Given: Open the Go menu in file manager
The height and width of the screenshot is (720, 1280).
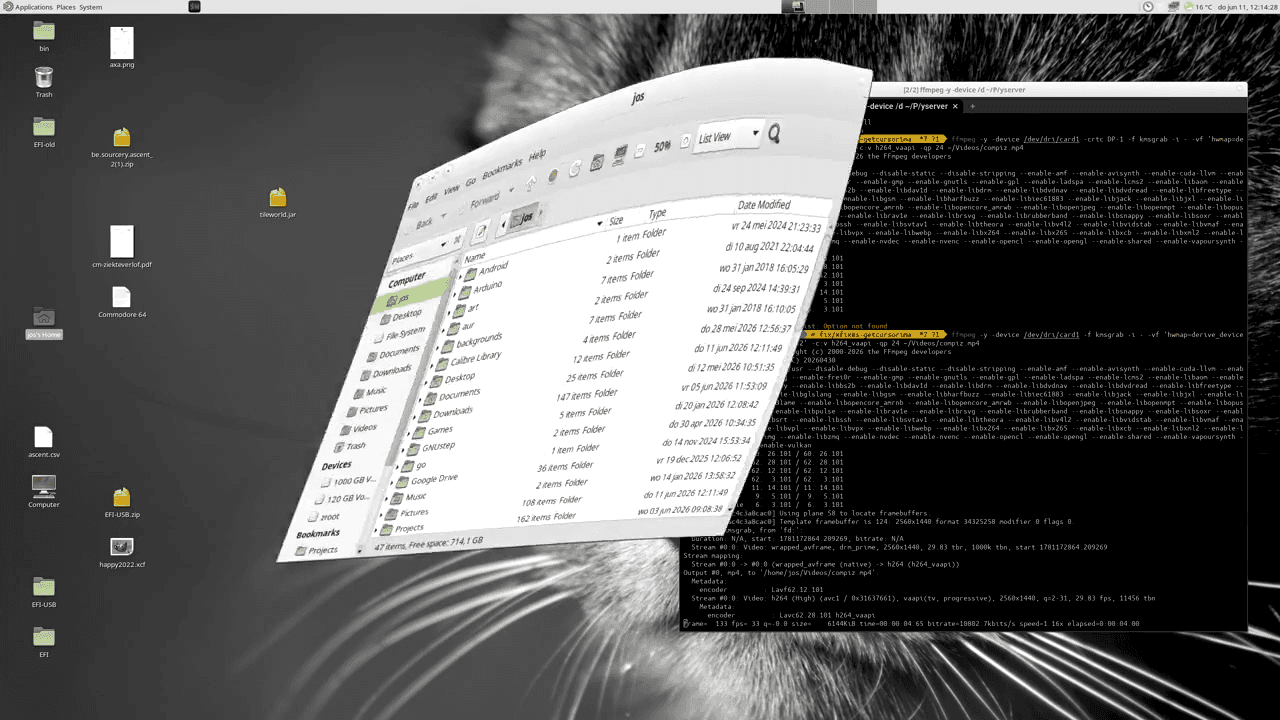Looking at the screenshot, I should tap(470, 182).
